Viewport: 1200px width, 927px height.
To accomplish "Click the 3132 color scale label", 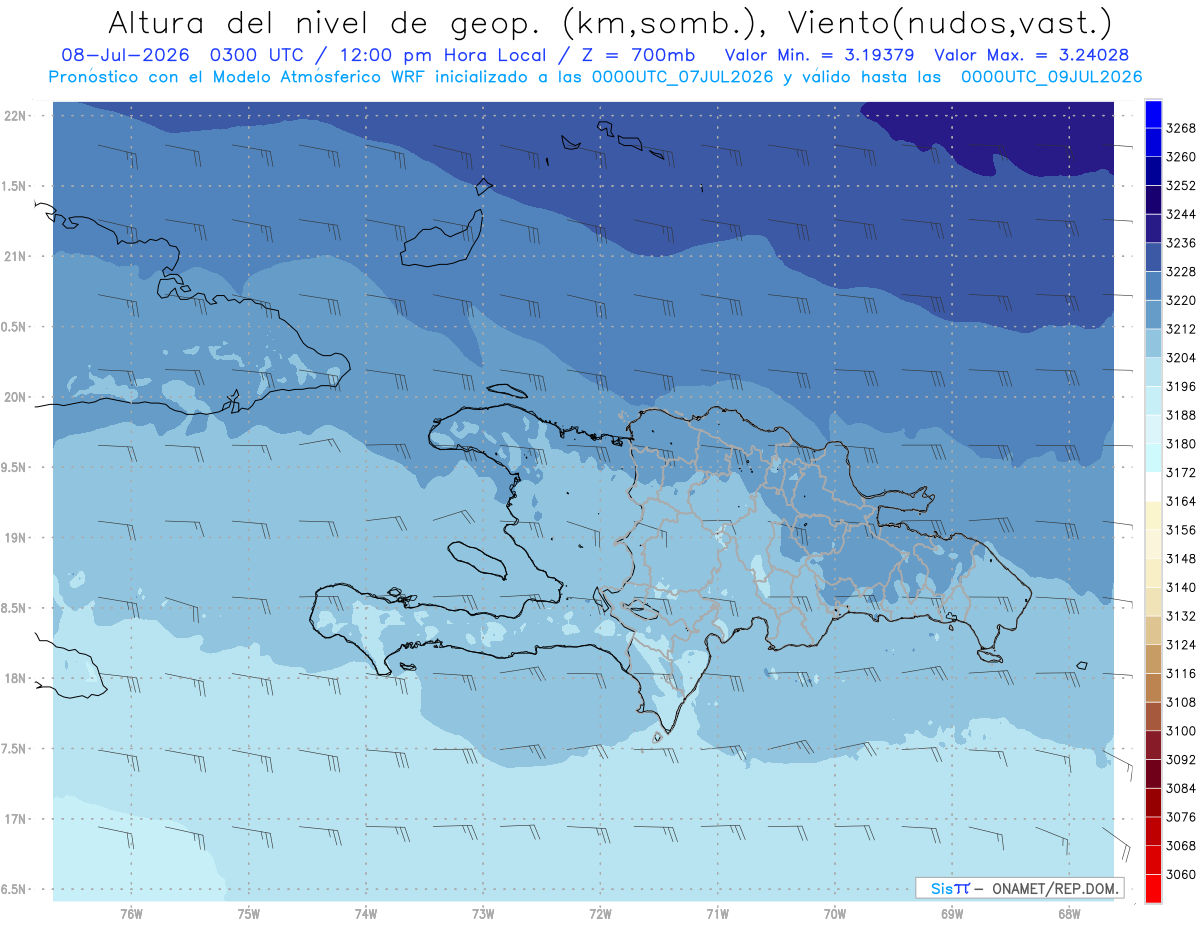I will [1181, 616].
